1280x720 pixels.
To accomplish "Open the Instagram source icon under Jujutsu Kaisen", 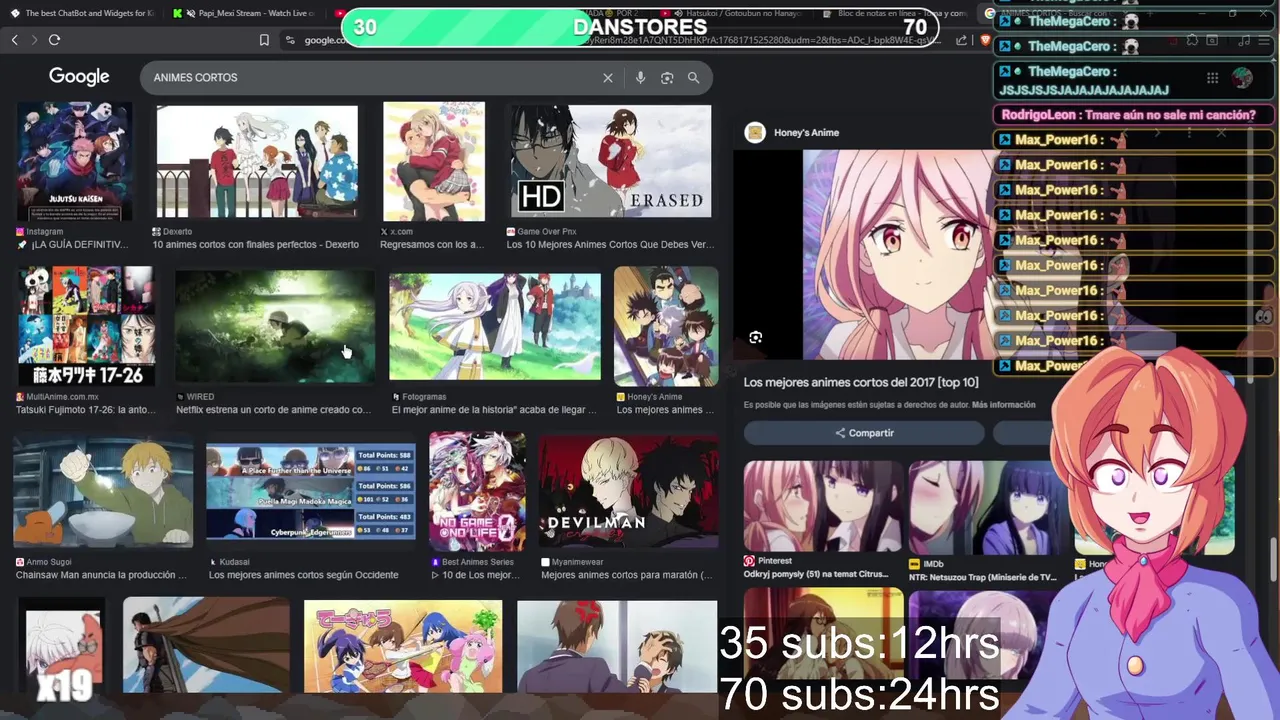I will pos(21,232).
